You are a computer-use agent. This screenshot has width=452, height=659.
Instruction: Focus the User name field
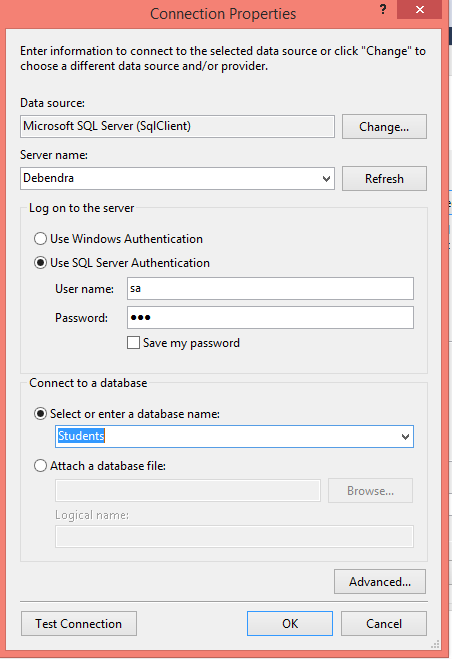click(270, 288)
